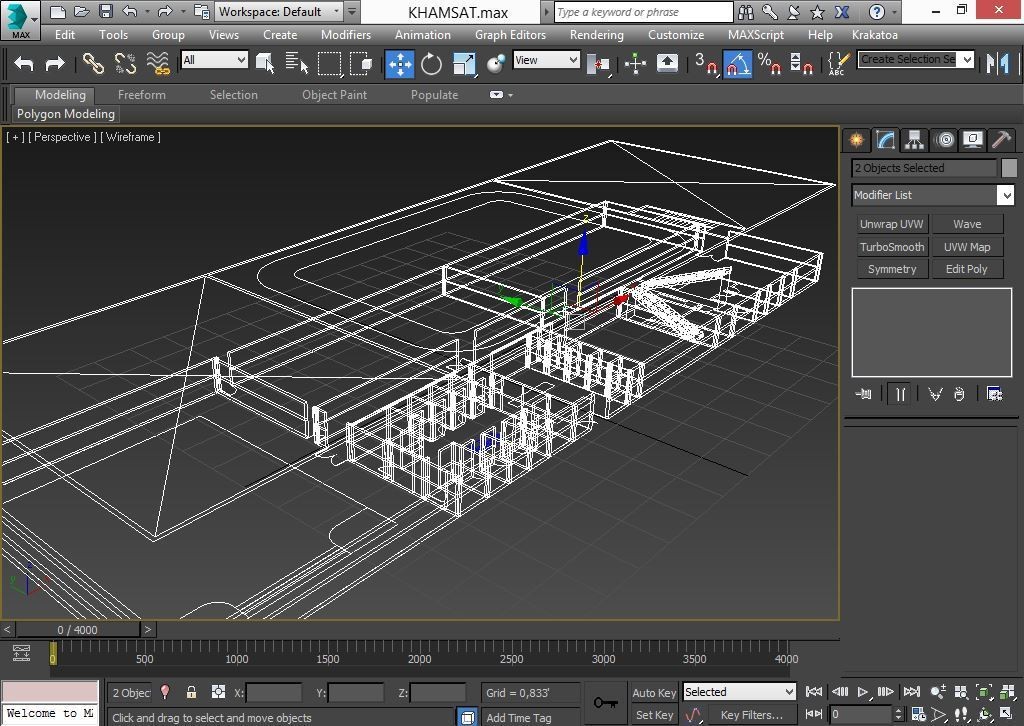Screen dimensions: 1024x726
Task: Toggle Auto Key animation mode
Action: tap(654, 692)
